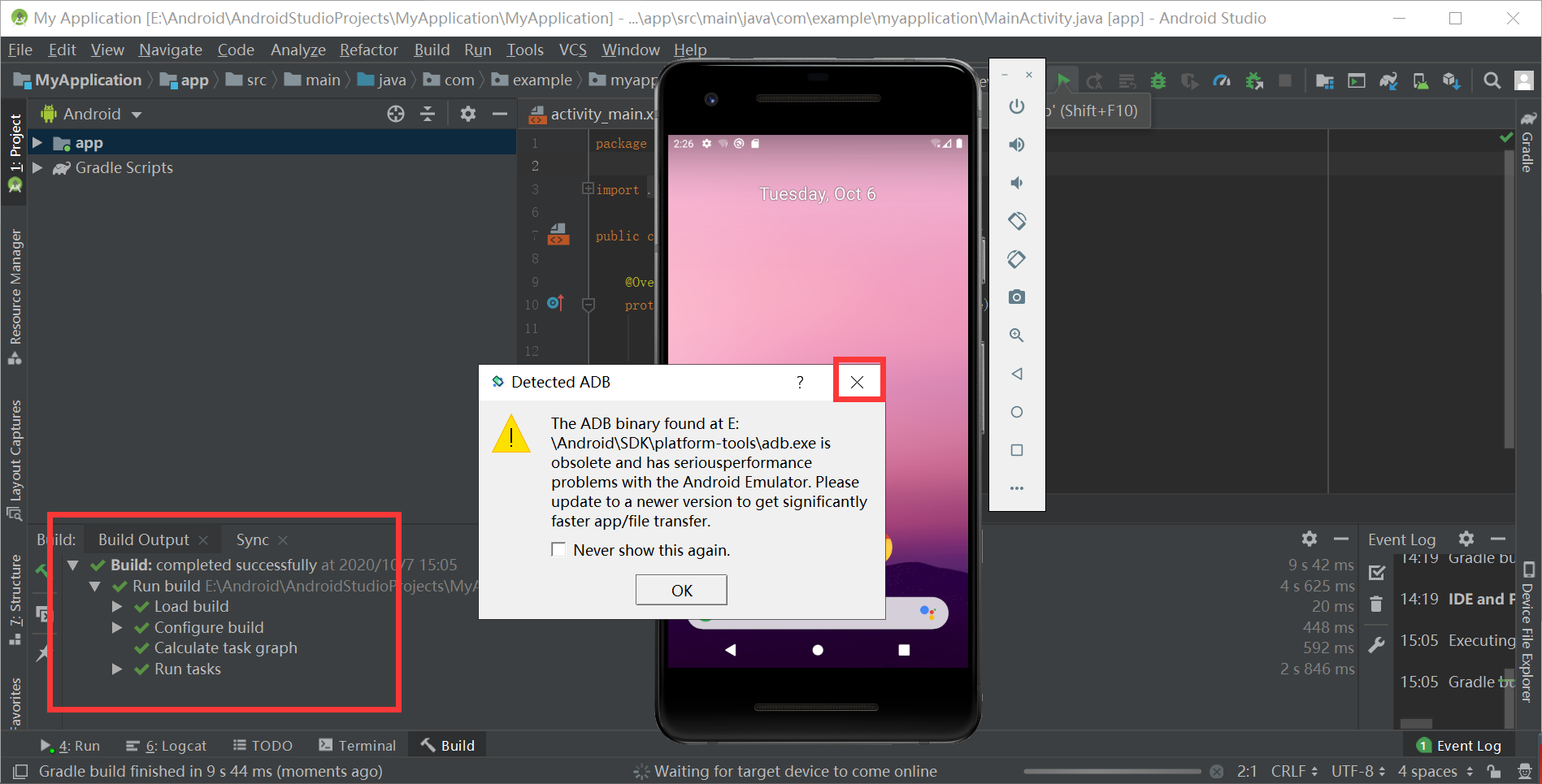1542x784 pixels.
Task: Click emulator zoom magnifier icon
Action: point(1017,336)
